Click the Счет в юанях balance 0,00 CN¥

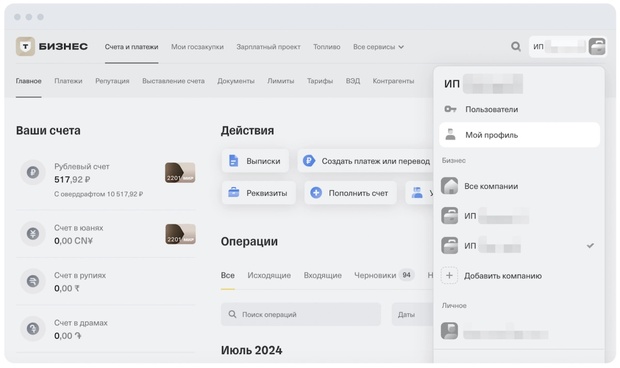click(74, 241)
